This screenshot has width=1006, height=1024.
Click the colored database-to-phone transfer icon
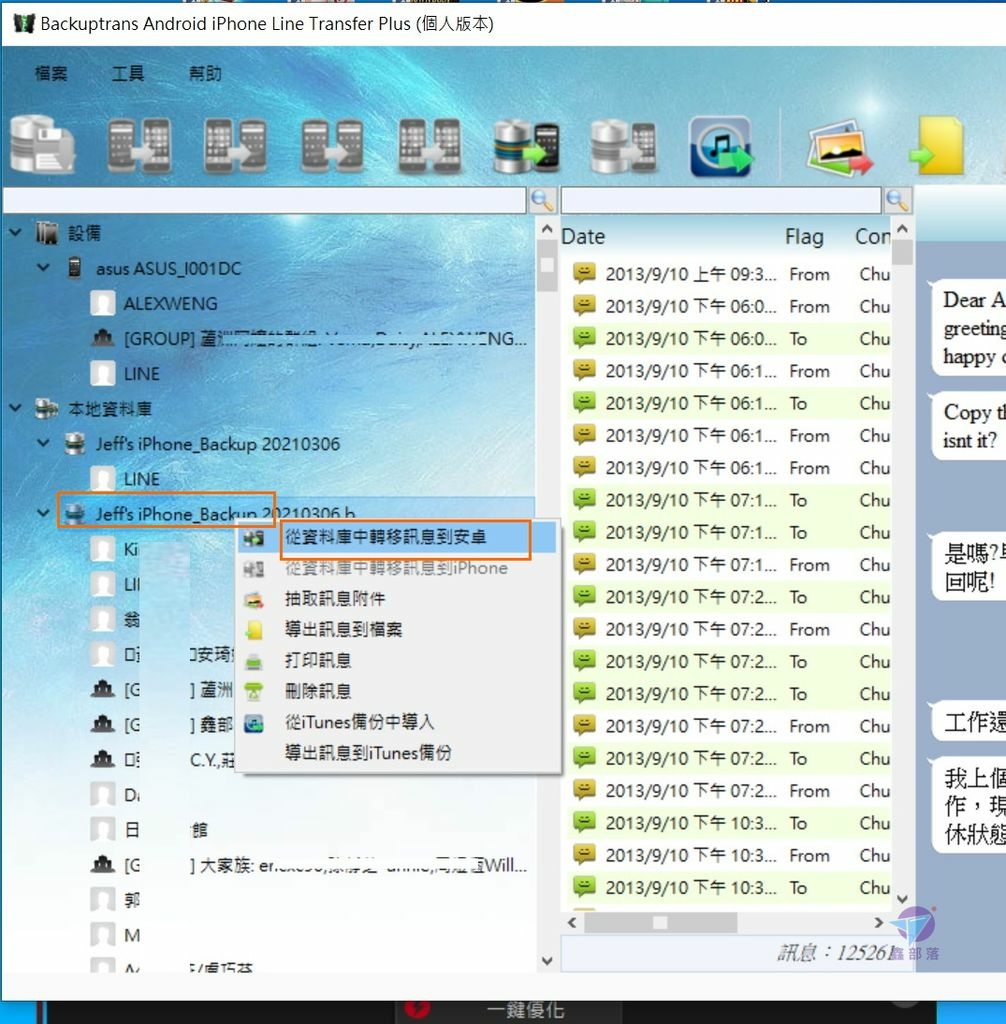click(526, 146)
